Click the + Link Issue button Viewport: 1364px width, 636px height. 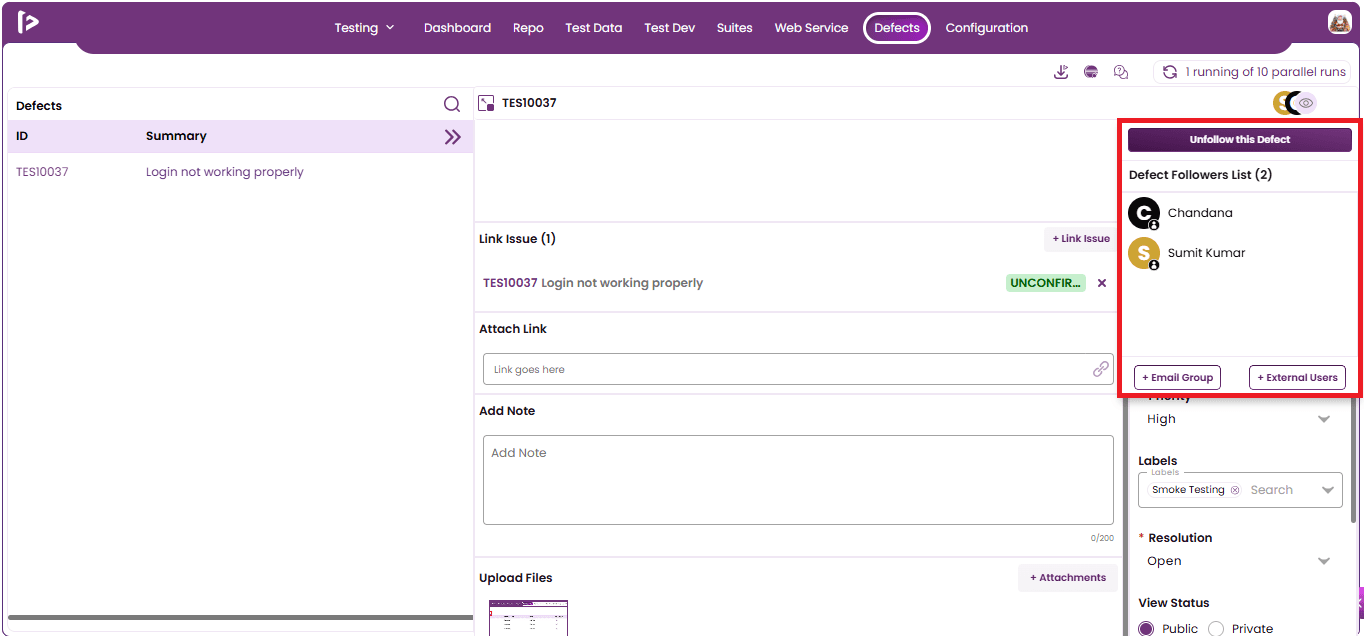coord(1081,239)
